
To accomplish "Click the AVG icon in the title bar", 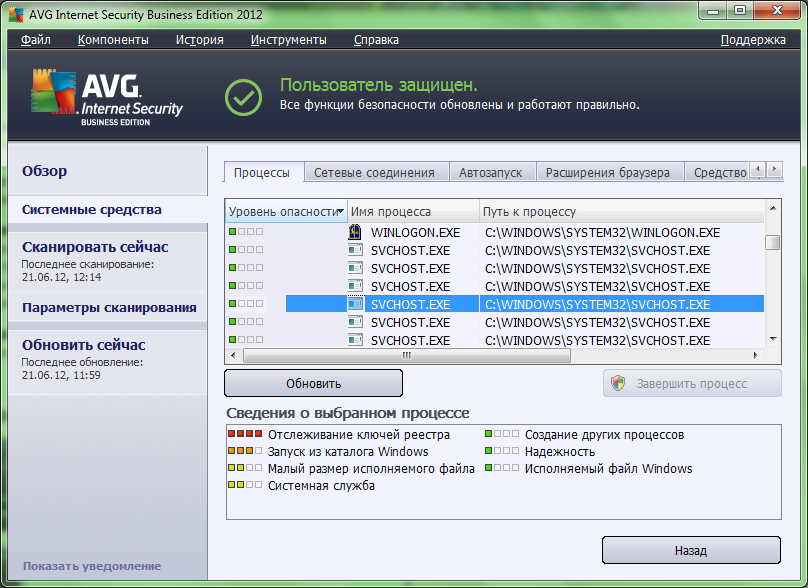I will point(16,14).
